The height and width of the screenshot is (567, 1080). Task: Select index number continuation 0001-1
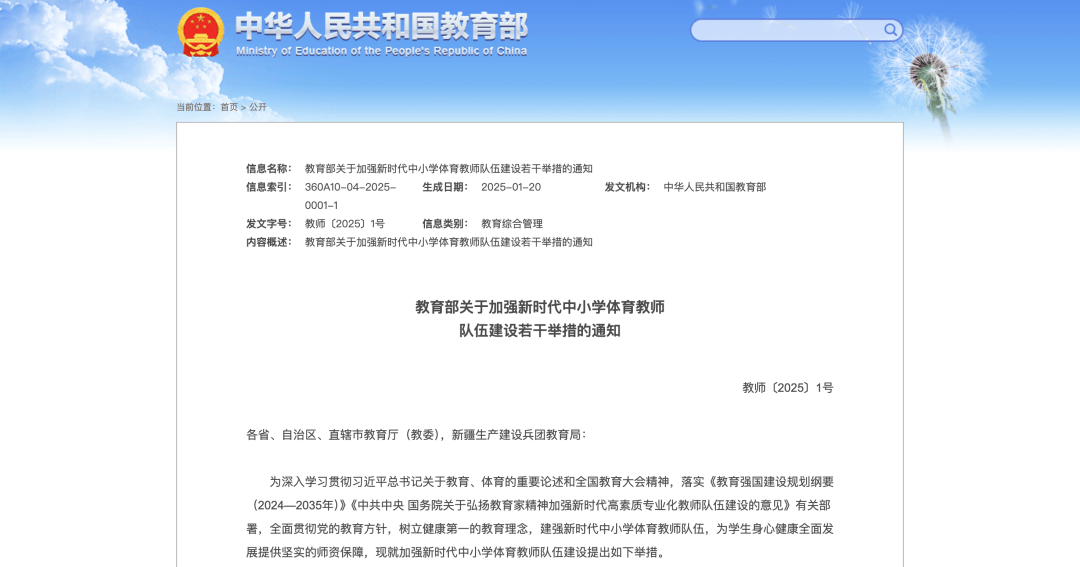point(321,205)
